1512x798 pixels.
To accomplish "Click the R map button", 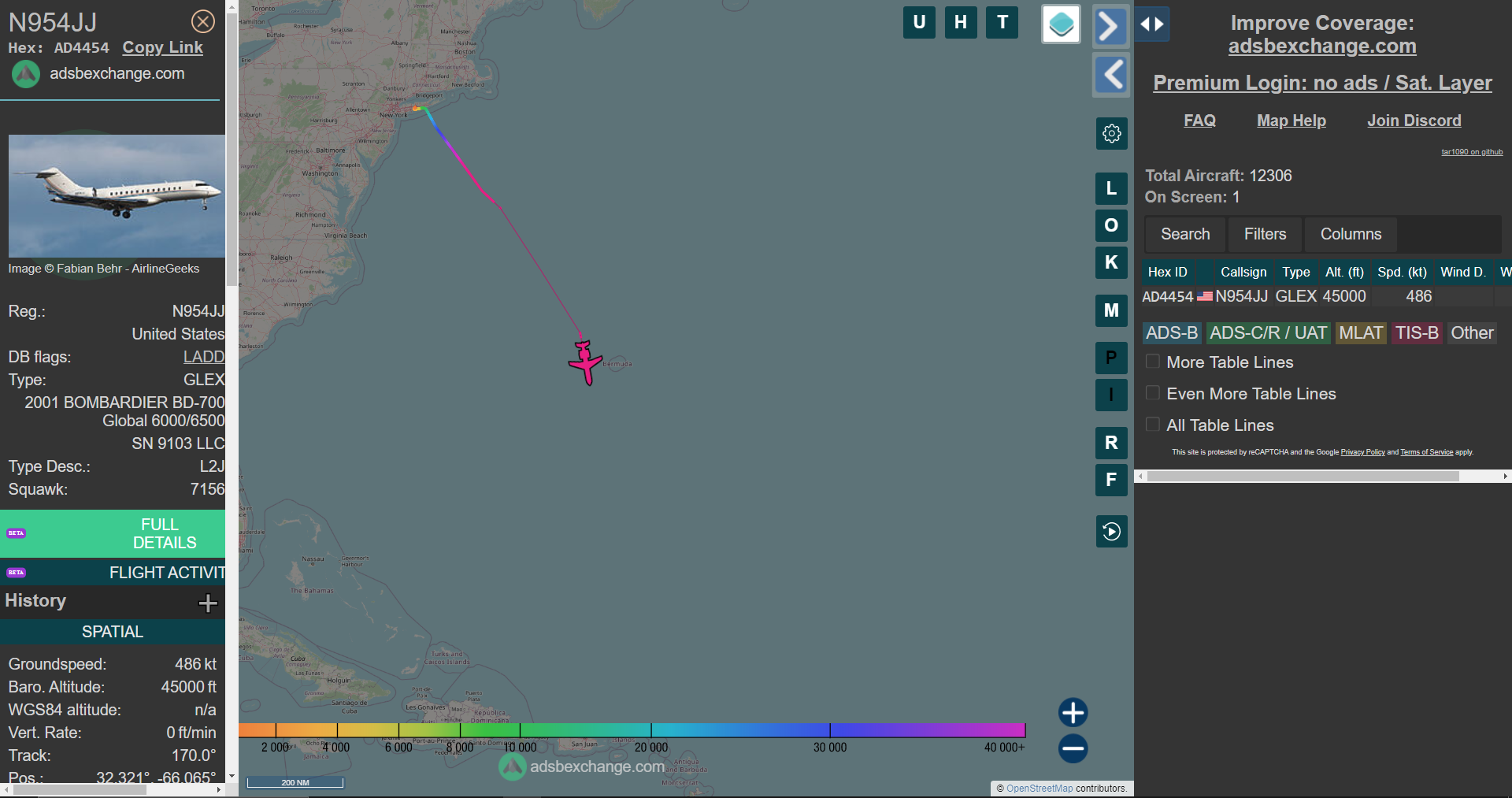I will (1111, 443).
